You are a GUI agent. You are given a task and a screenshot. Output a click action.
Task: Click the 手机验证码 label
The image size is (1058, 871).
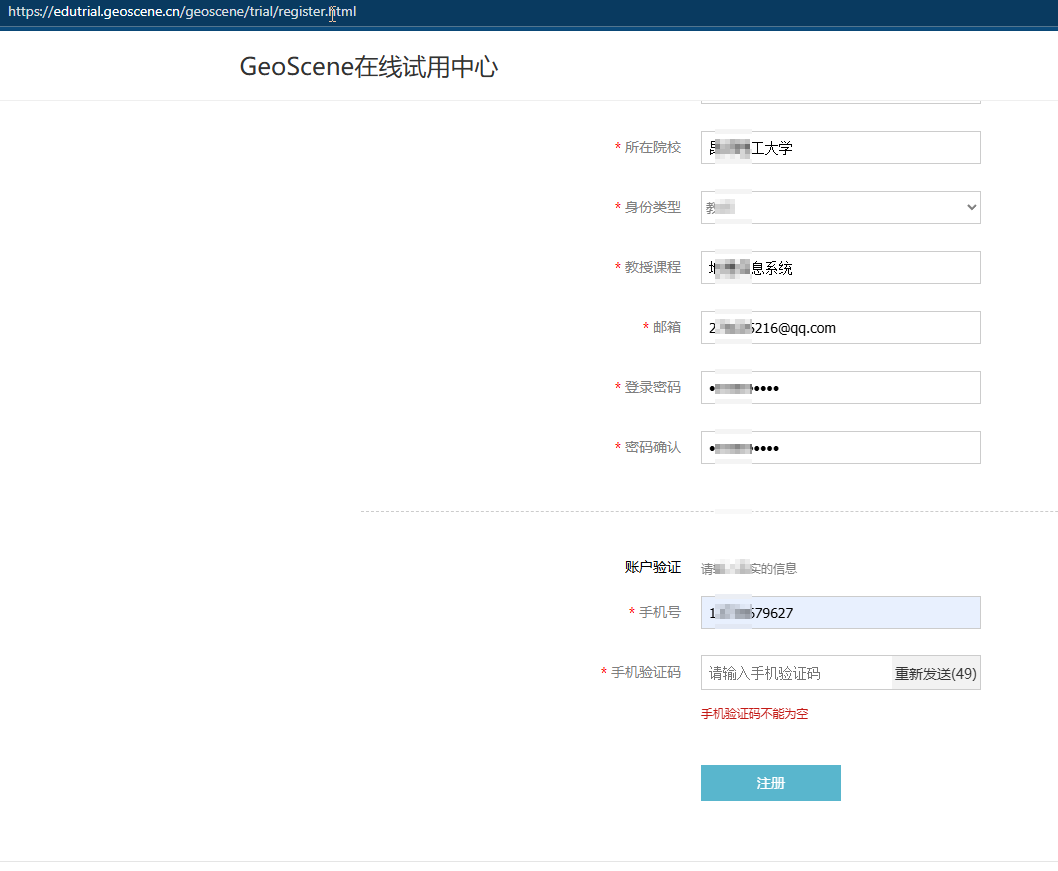point(646,672)
